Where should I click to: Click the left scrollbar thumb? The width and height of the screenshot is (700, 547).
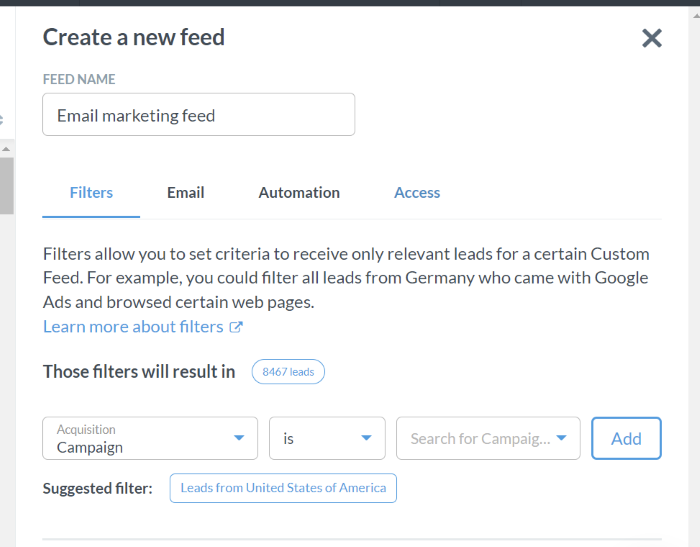(6, 185)
